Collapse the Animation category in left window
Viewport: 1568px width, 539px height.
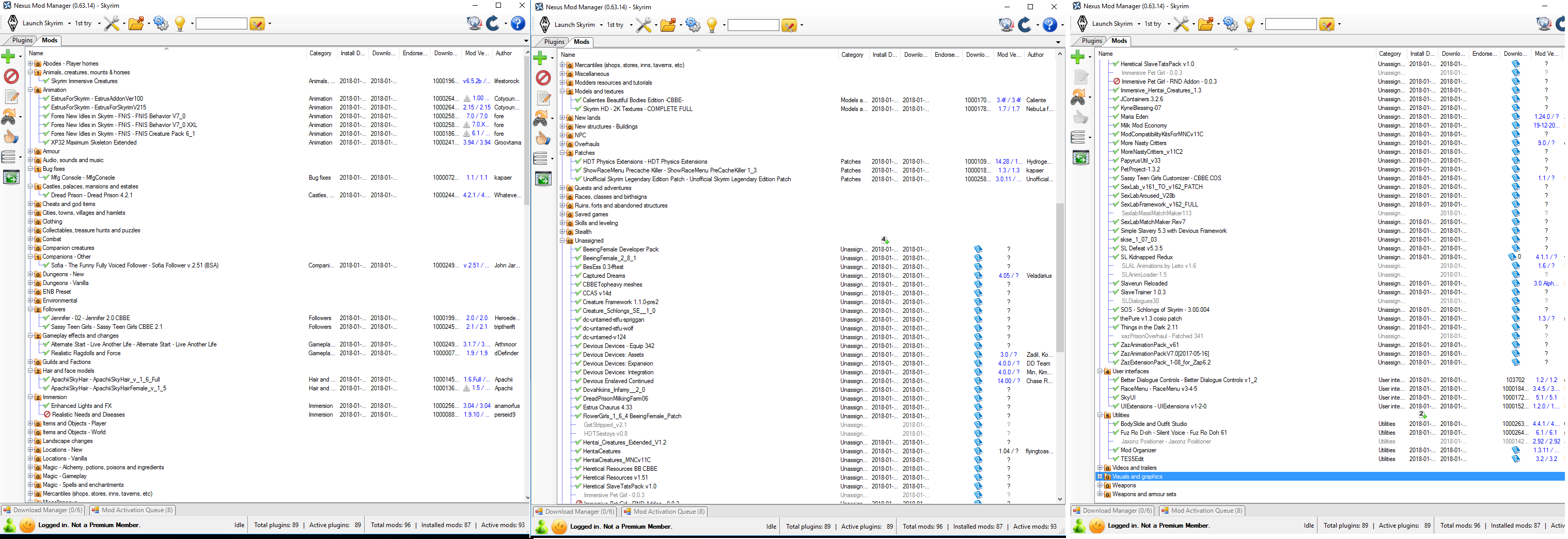[30, 90]
